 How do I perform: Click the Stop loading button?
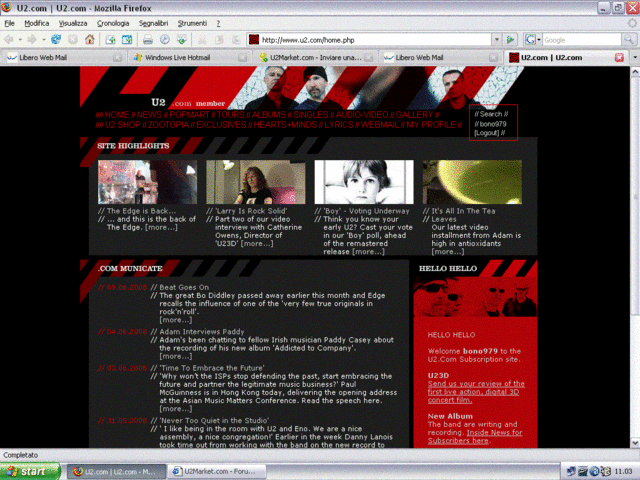click(x=73, y=40)
